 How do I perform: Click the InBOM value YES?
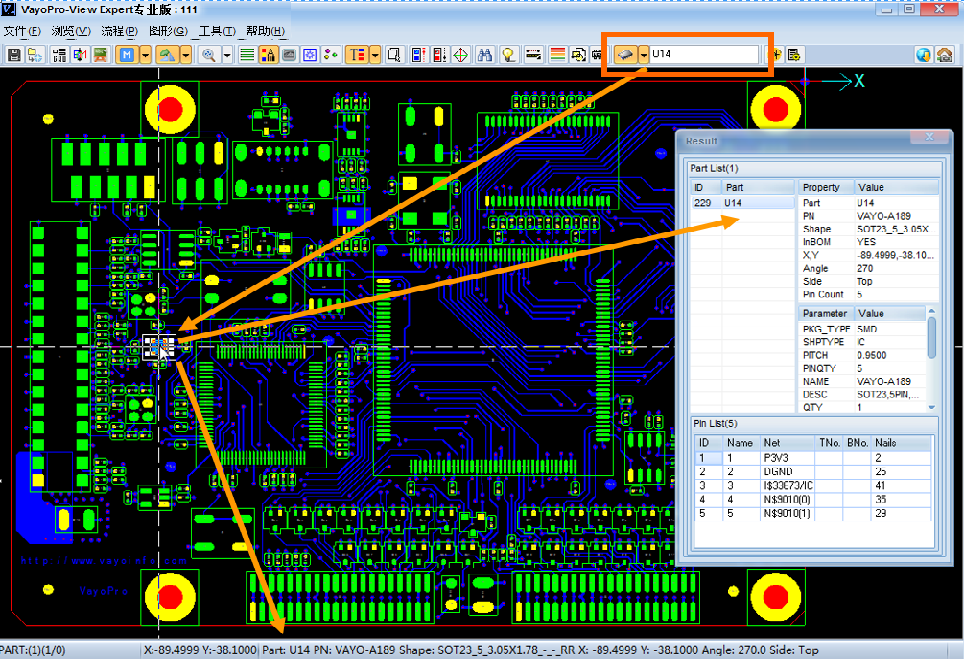866,242
